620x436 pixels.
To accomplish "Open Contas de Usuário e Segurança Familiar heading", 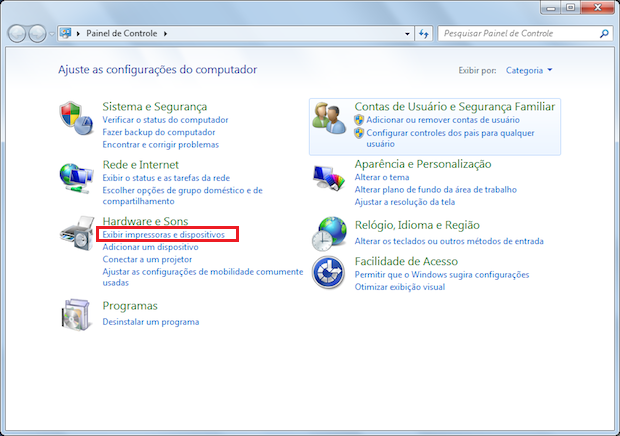I will (x=455, y=107).
